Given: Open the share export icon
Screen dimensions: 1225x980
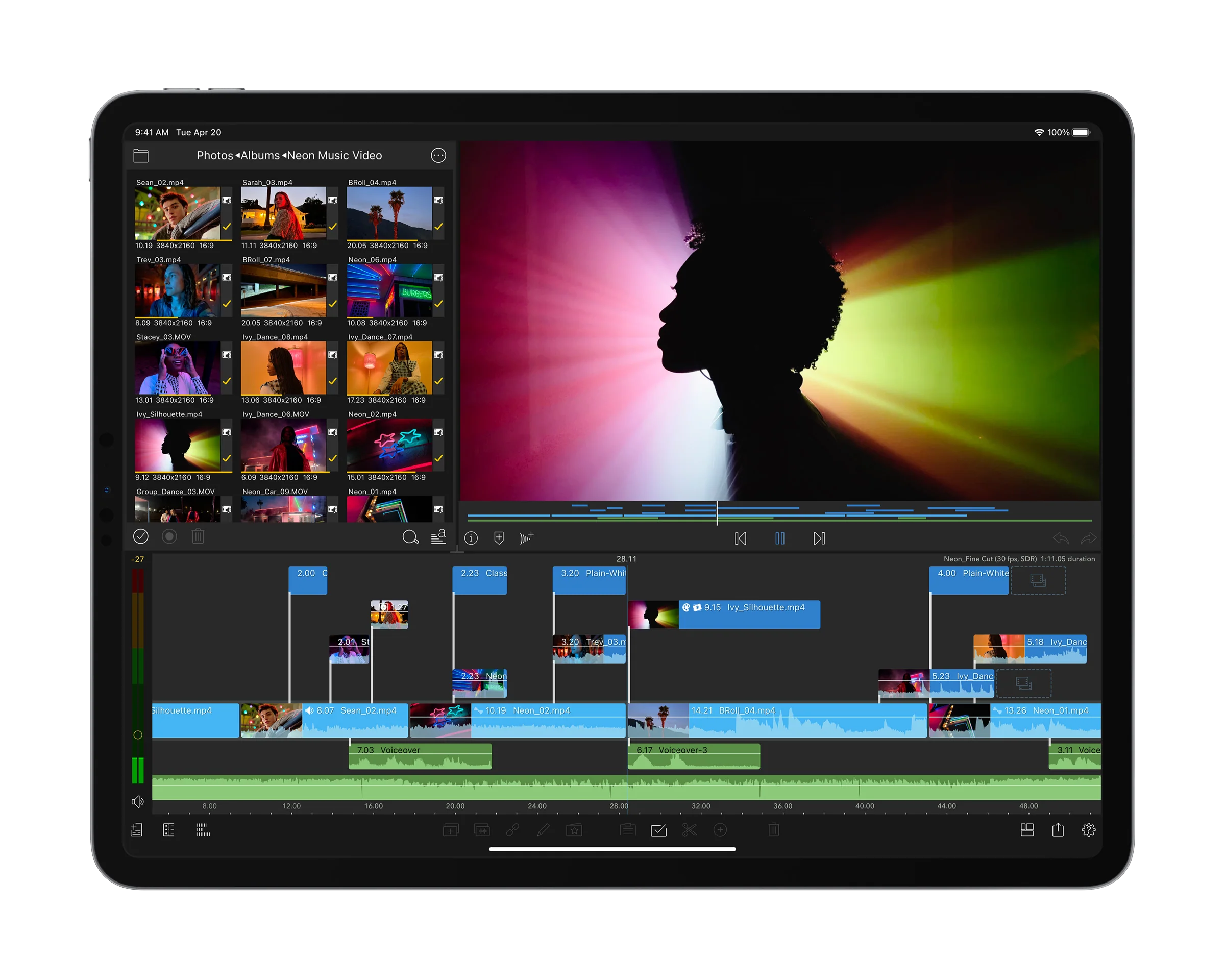Looking at the screenshot, I should (x=1058, y=830).
